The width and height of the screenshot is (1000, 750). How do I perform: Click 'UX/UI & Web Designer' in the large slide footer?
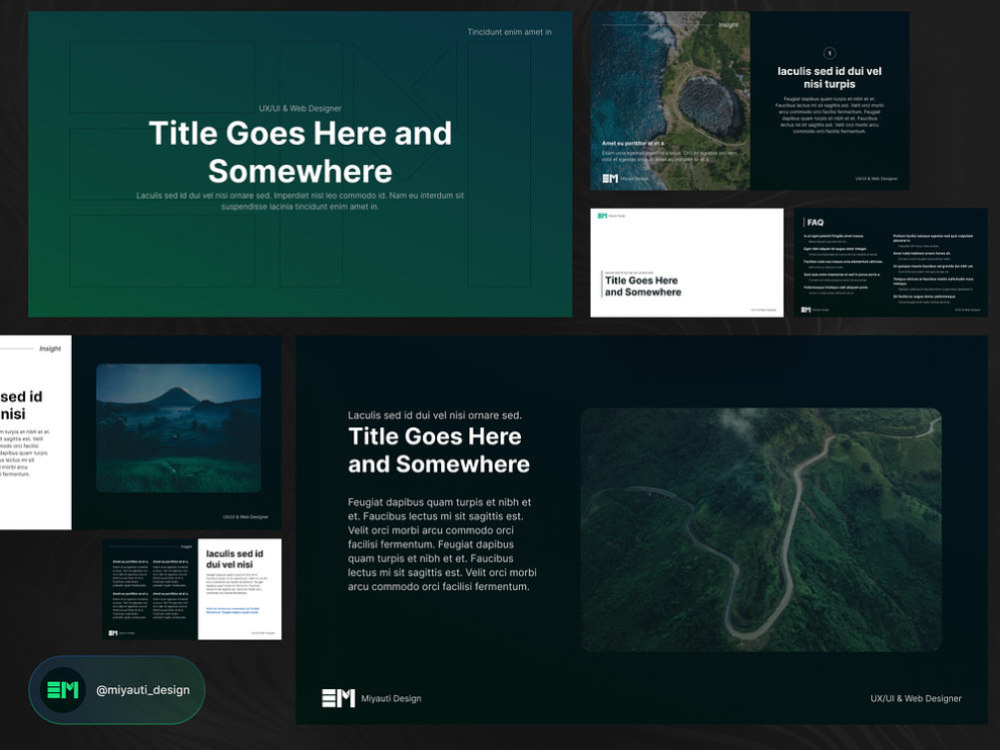(x=916, y=698)
